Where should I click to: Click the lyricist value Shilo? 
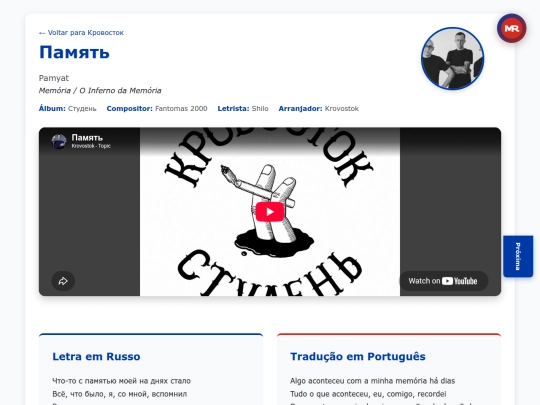pyautogui.click(x=260, y=108)
